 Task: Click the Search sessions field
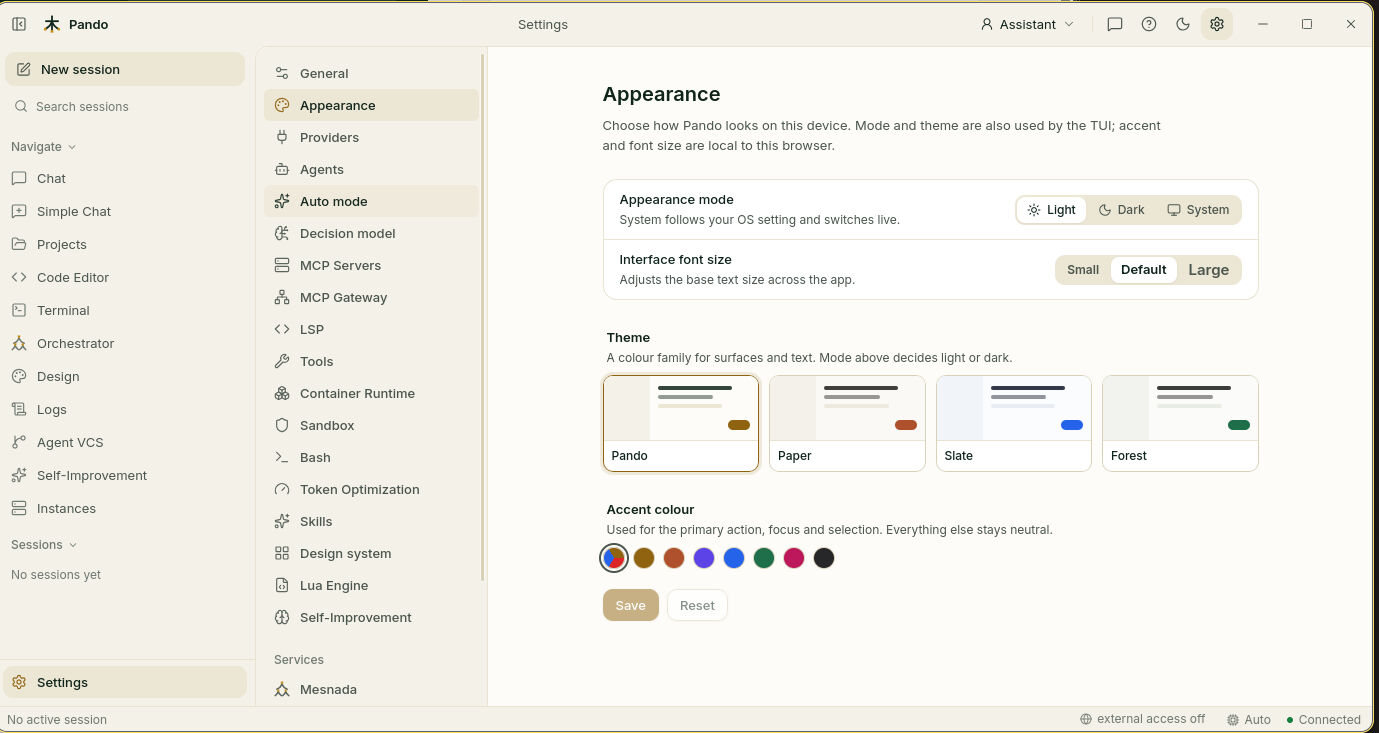125,106
